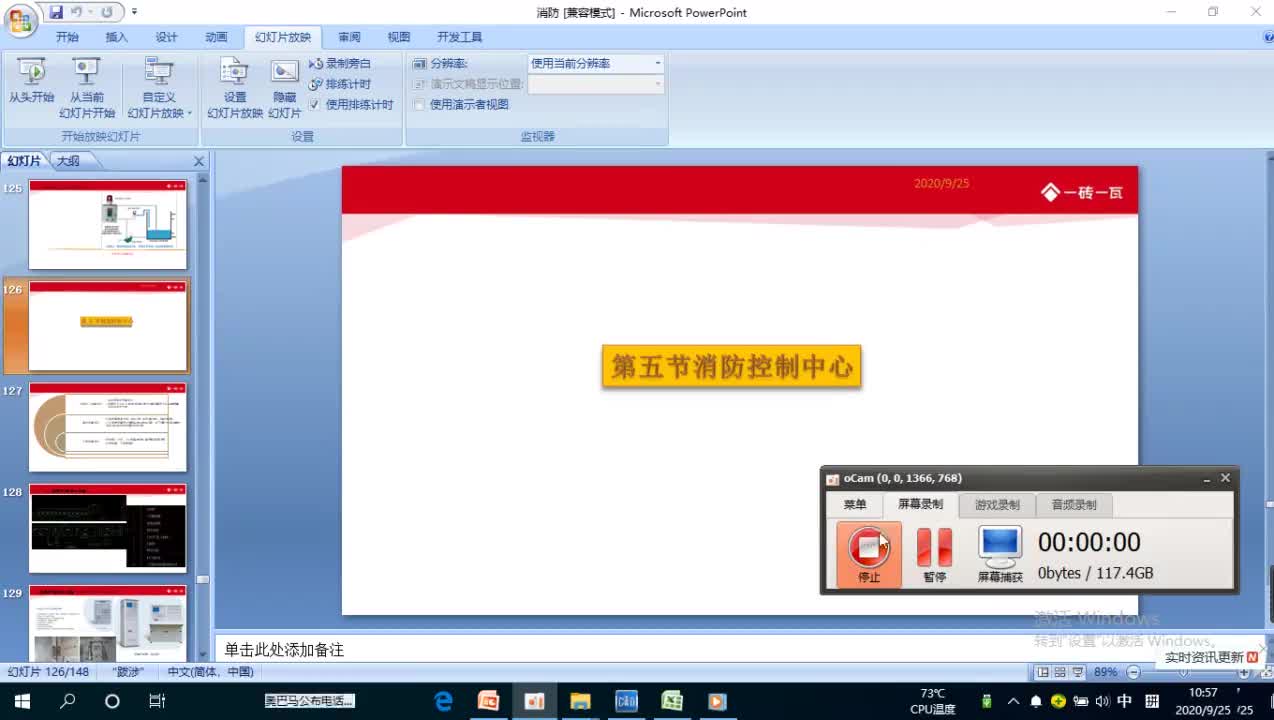Zoom out with minus button
The width and height of the screenshot is (1274, 720).
(1133, 673)
